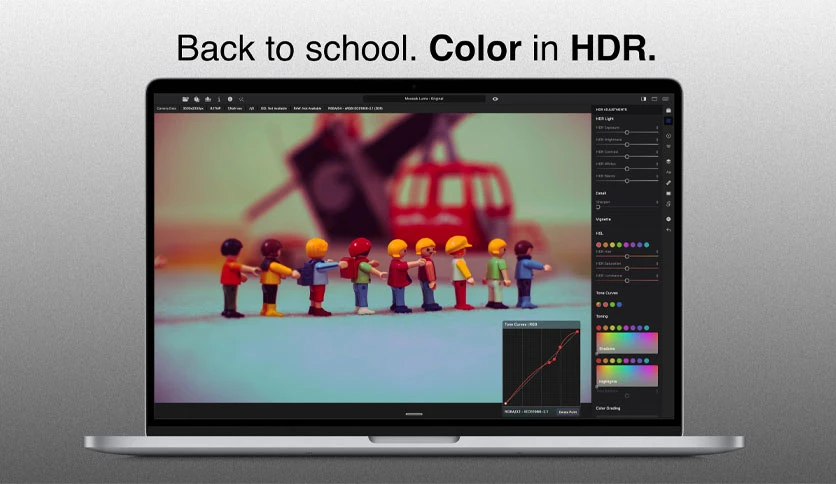Select cyan dot above the Highlights gradient
Screen dimensions: 836x484
pyautogui.click(x=647, y=361)
